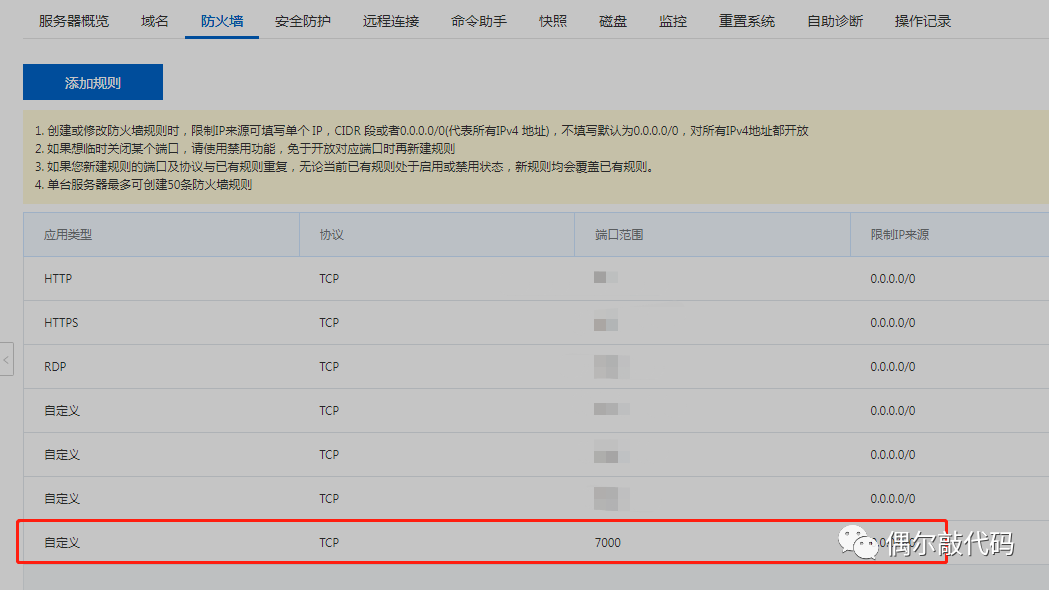1049x590 pixels.
Task: Click TCP in the HTTP row
Action: click(329, 278)
